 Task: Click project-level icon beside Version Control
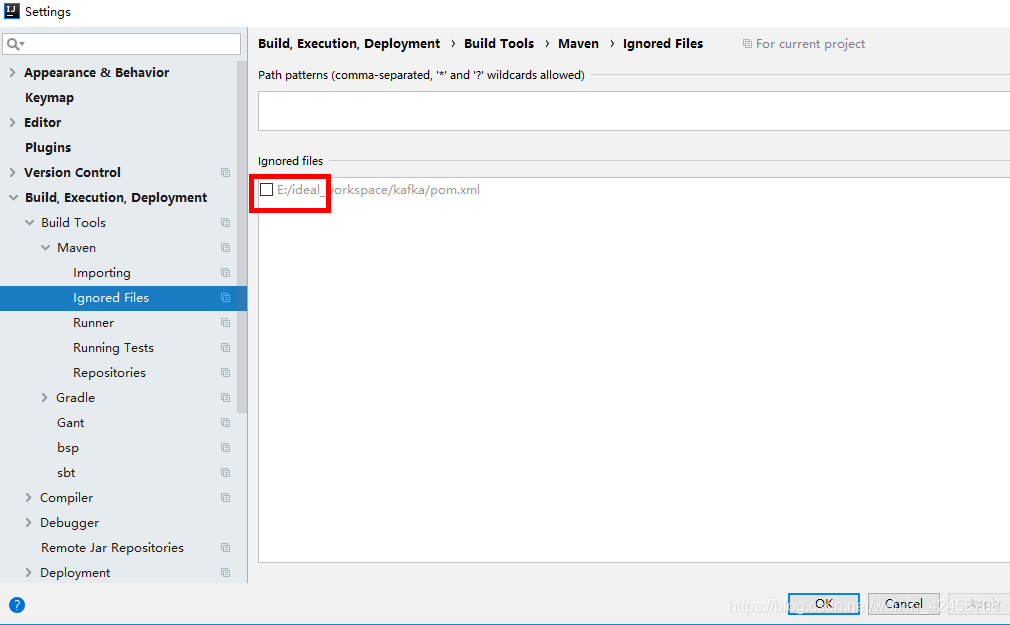pos(225,173)
